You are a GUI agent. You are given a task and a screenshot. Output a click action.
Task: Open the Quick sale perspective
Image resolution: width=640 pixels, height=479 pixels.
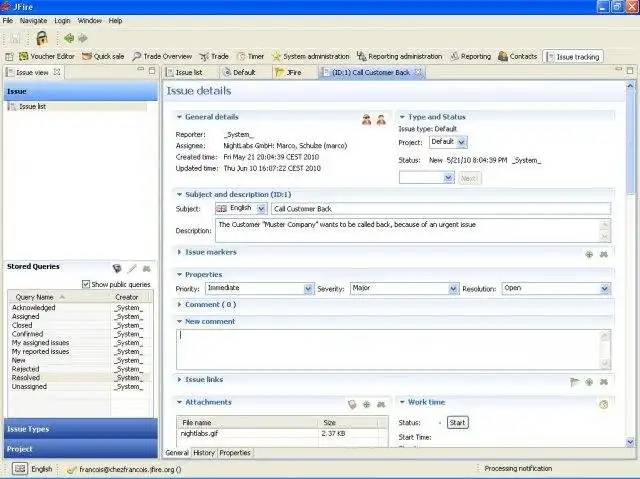coord(103,56)
